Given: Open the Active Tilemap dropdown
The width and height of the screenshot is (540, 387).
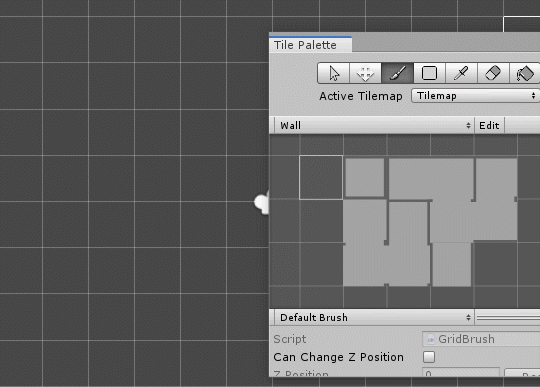Looking at the screenshot, I should pos(476,96).
